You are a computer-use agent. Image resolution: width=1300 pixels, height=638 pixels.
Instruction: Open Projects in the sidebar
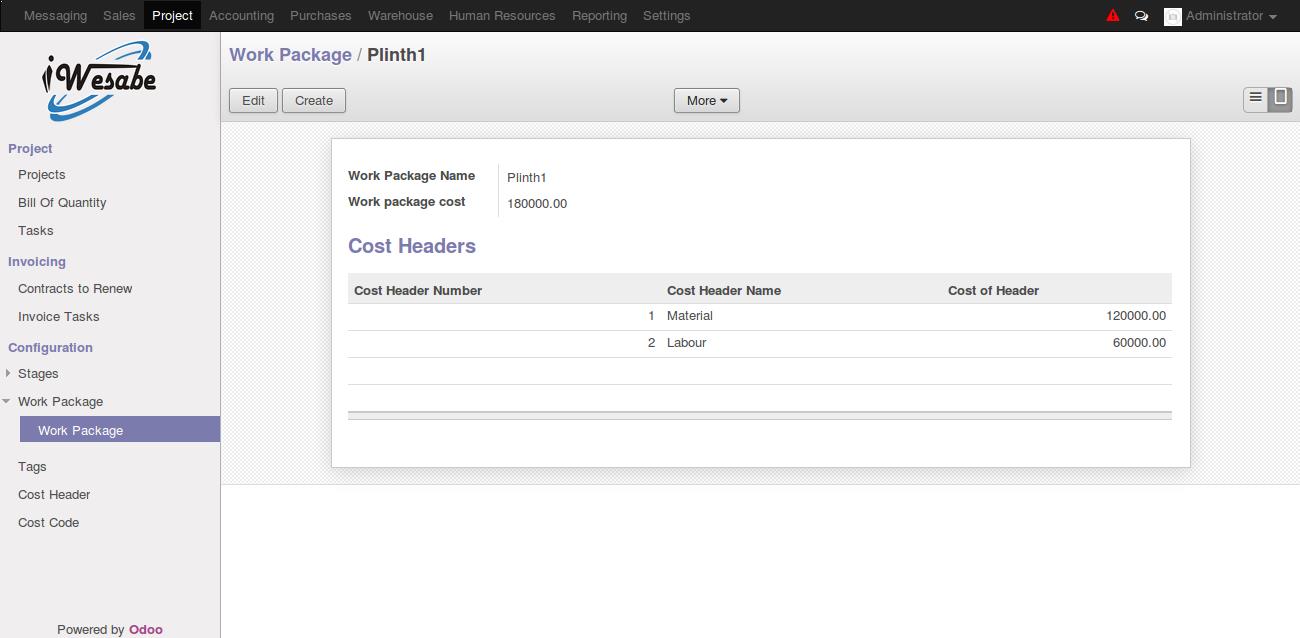pyautogui.click(x=42, y=174)
